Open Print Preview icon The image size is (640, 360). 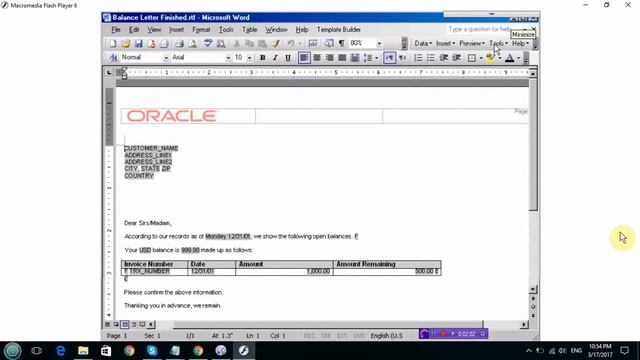click(192, 43)
